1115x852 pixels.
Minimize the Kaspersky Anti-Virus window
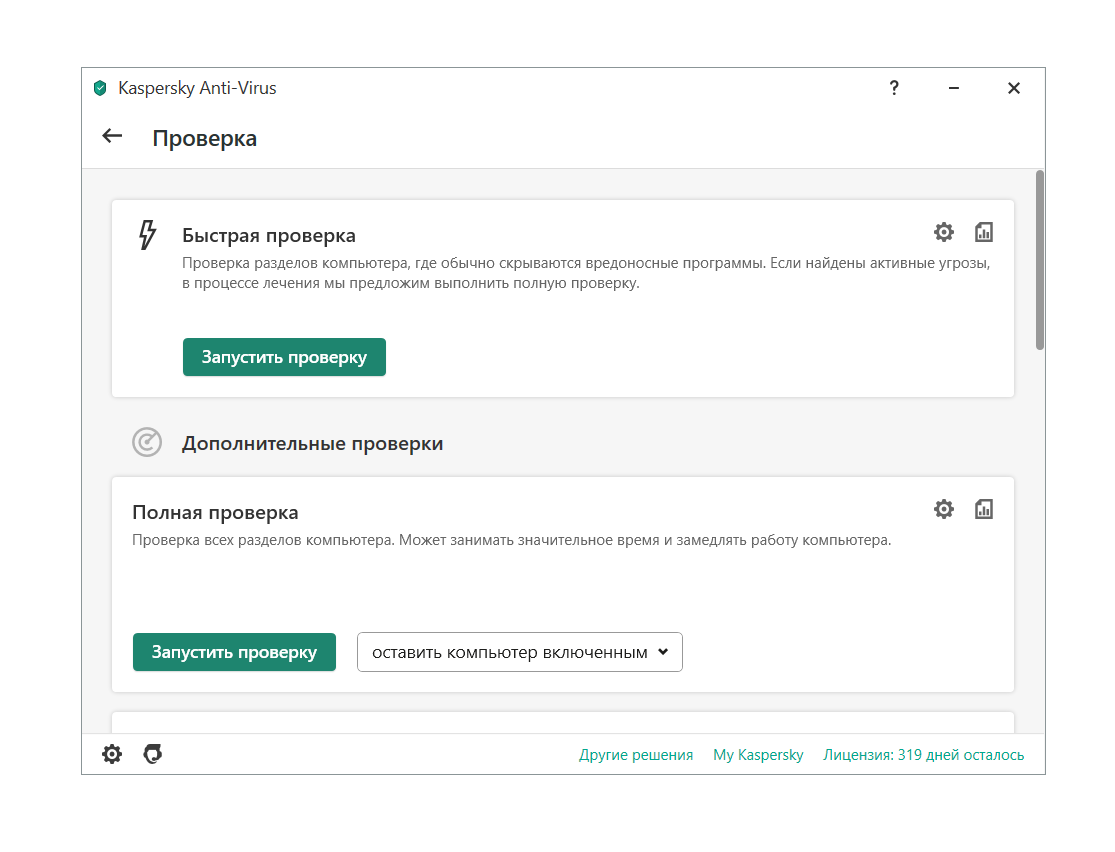point(954,87)
